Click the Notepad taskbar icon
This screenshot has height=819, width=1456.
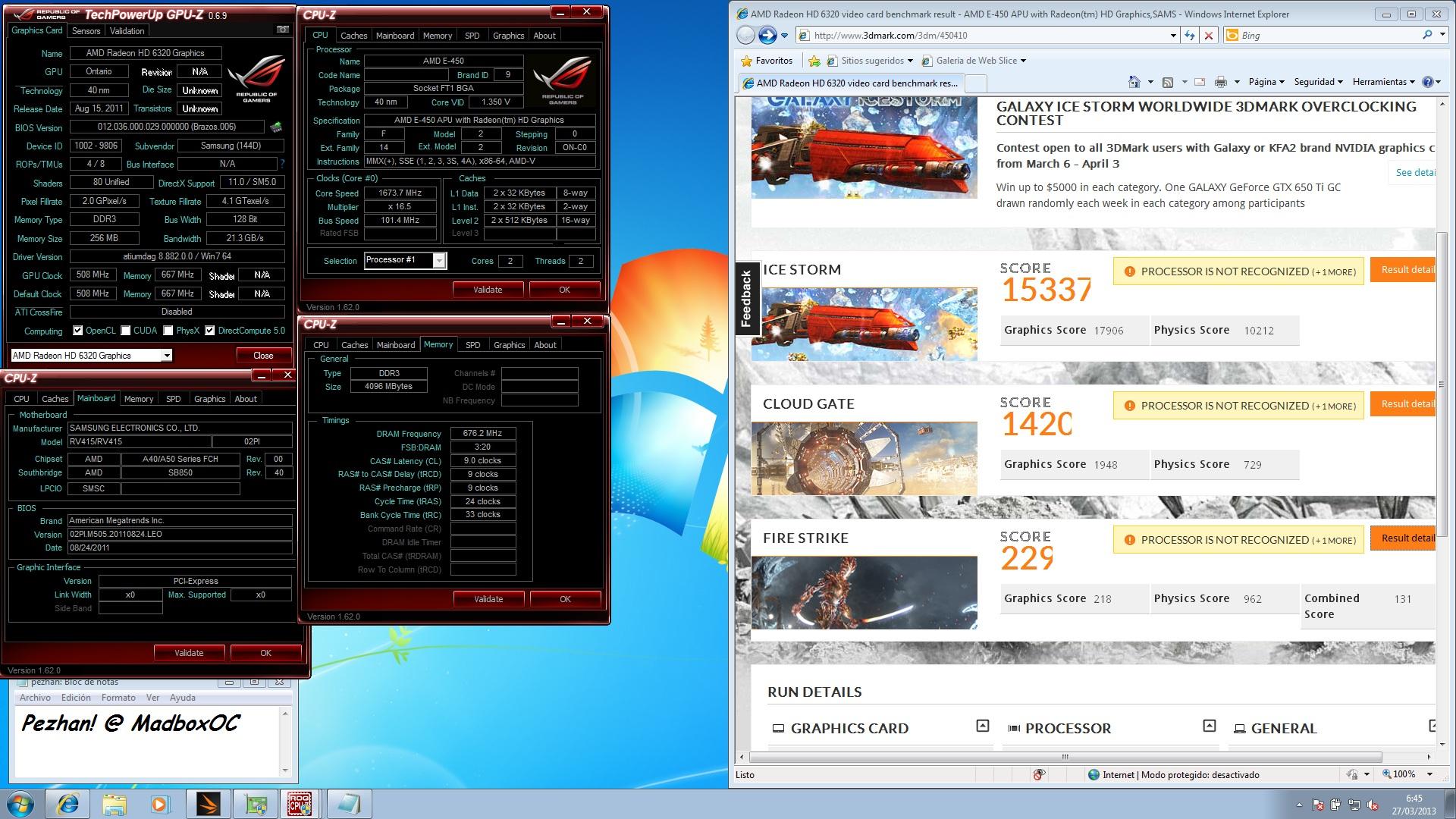tap(349, 804)
